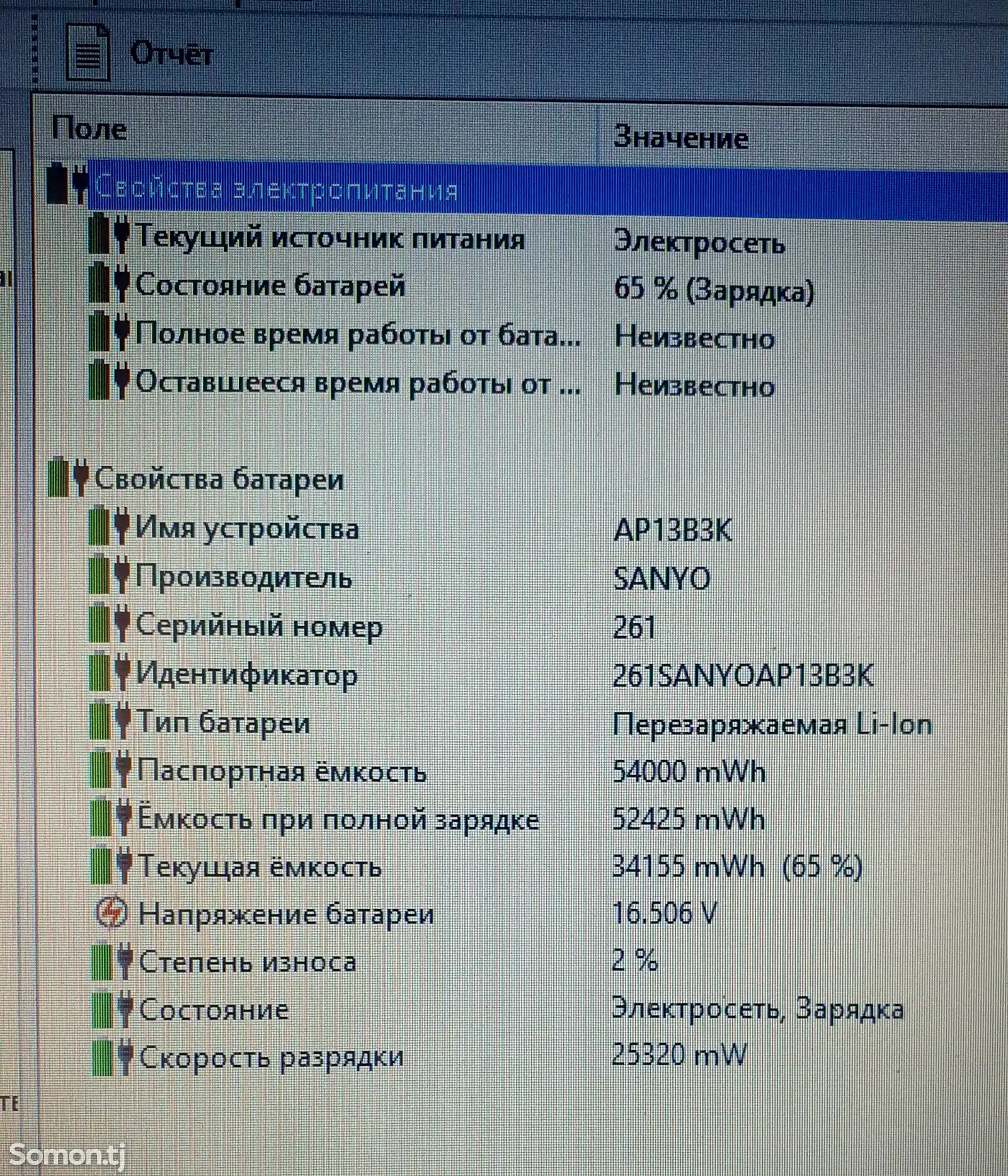This screenshot has width=1008, height=1176.
Task: Select the Степень износа row
Action: [x=248, y=962]
